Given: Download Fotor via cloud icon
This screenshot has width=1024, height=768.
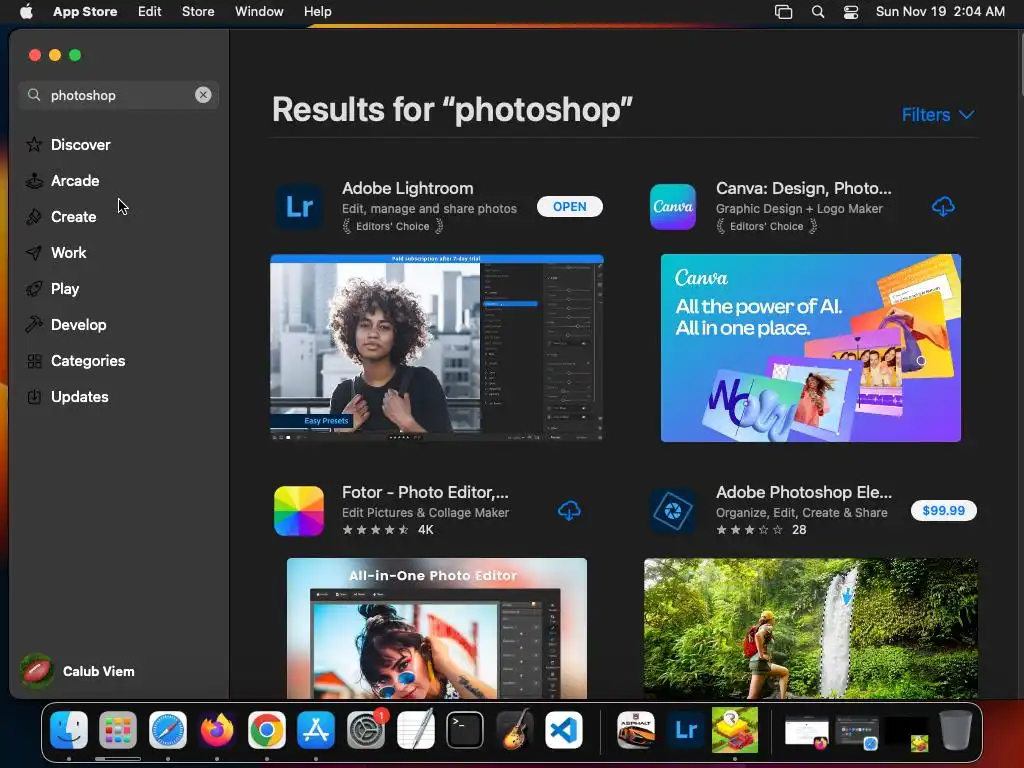Looking at the screenshot, I should coord(569,511).
